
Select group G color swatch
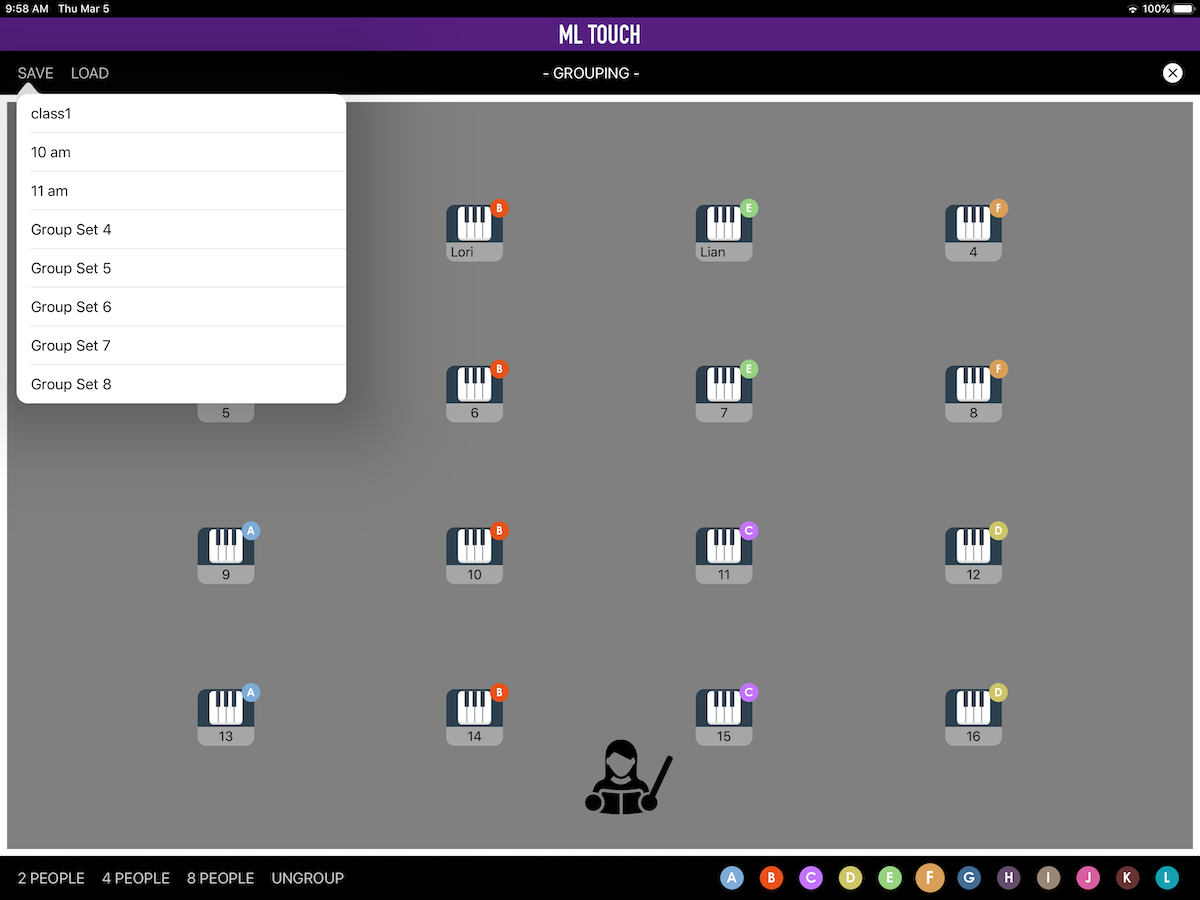click(x=969, y=878)
